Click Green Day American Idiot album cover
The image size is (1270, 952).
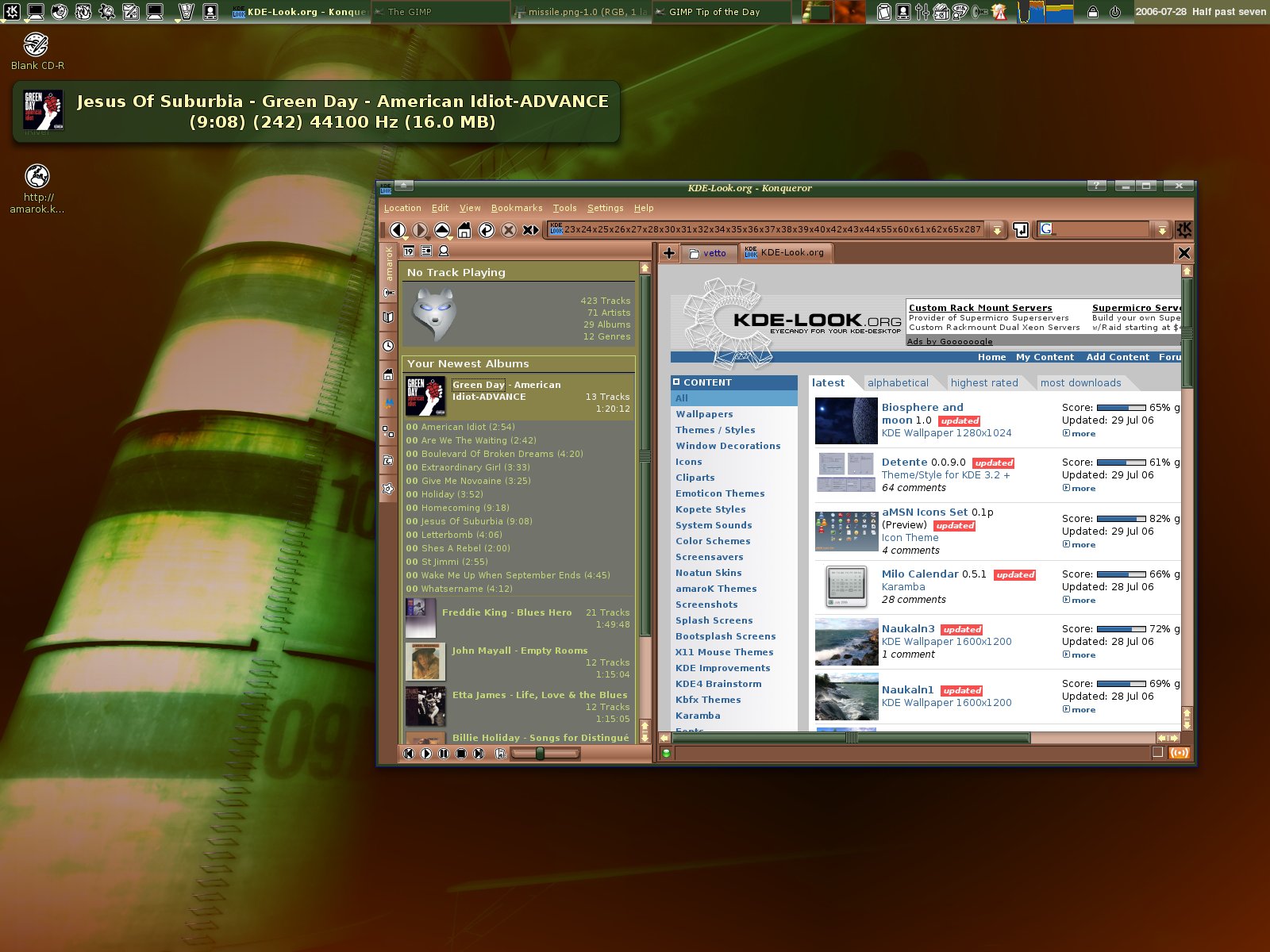click(425, 397)
